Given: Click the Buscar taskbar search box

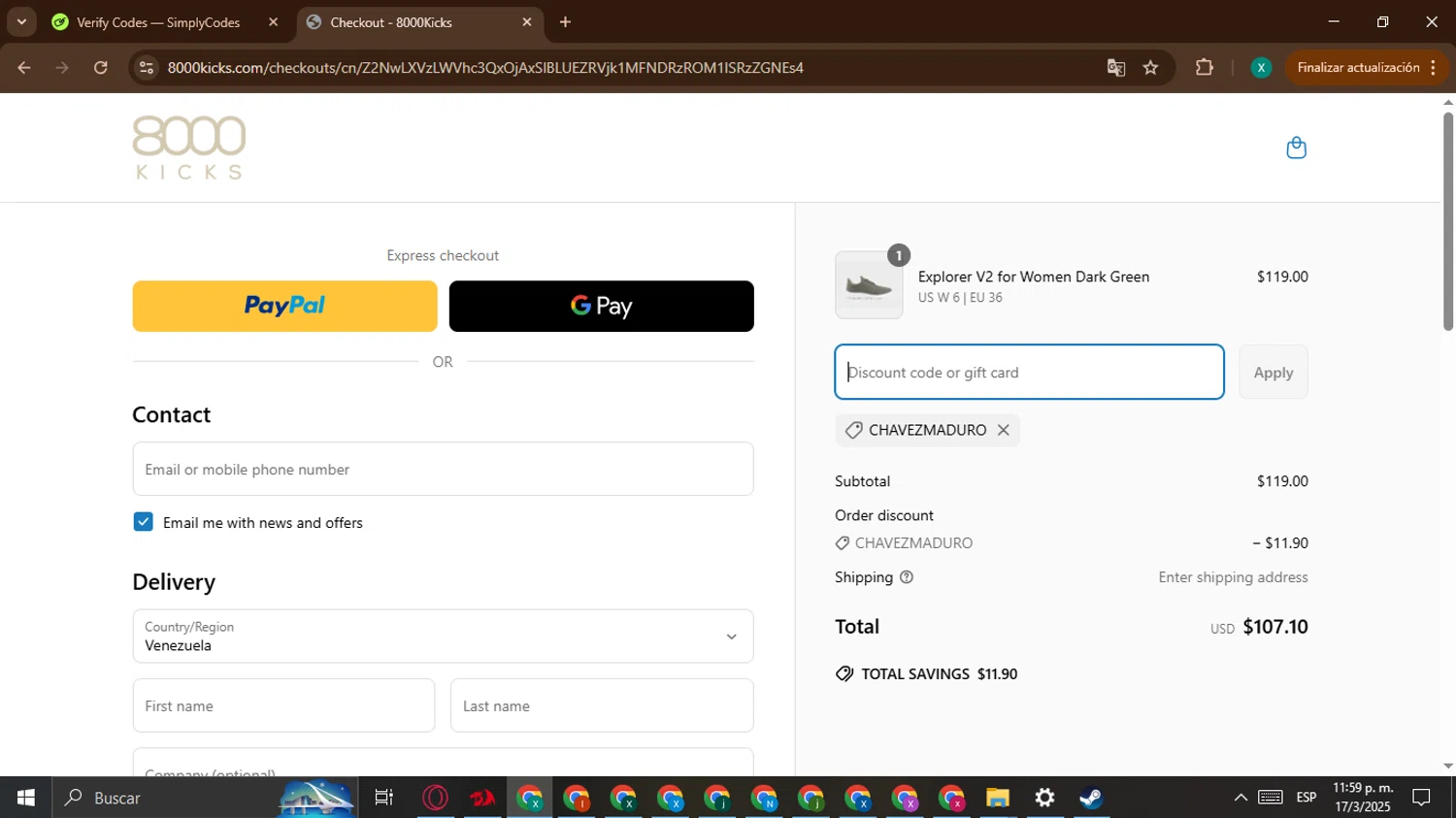Looking at the screenshot, I should (x=204, y=798).
